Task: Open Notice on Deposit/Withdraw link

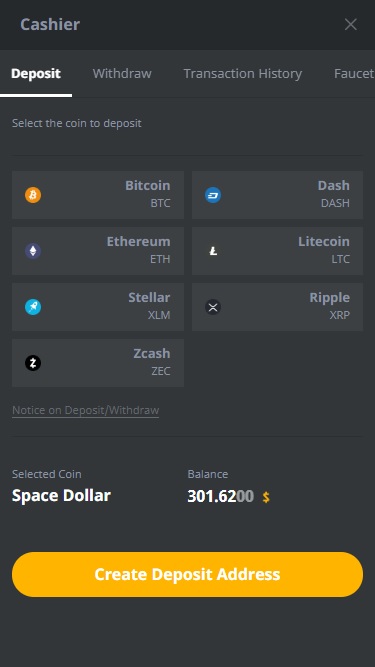Action: coord(85,410)
